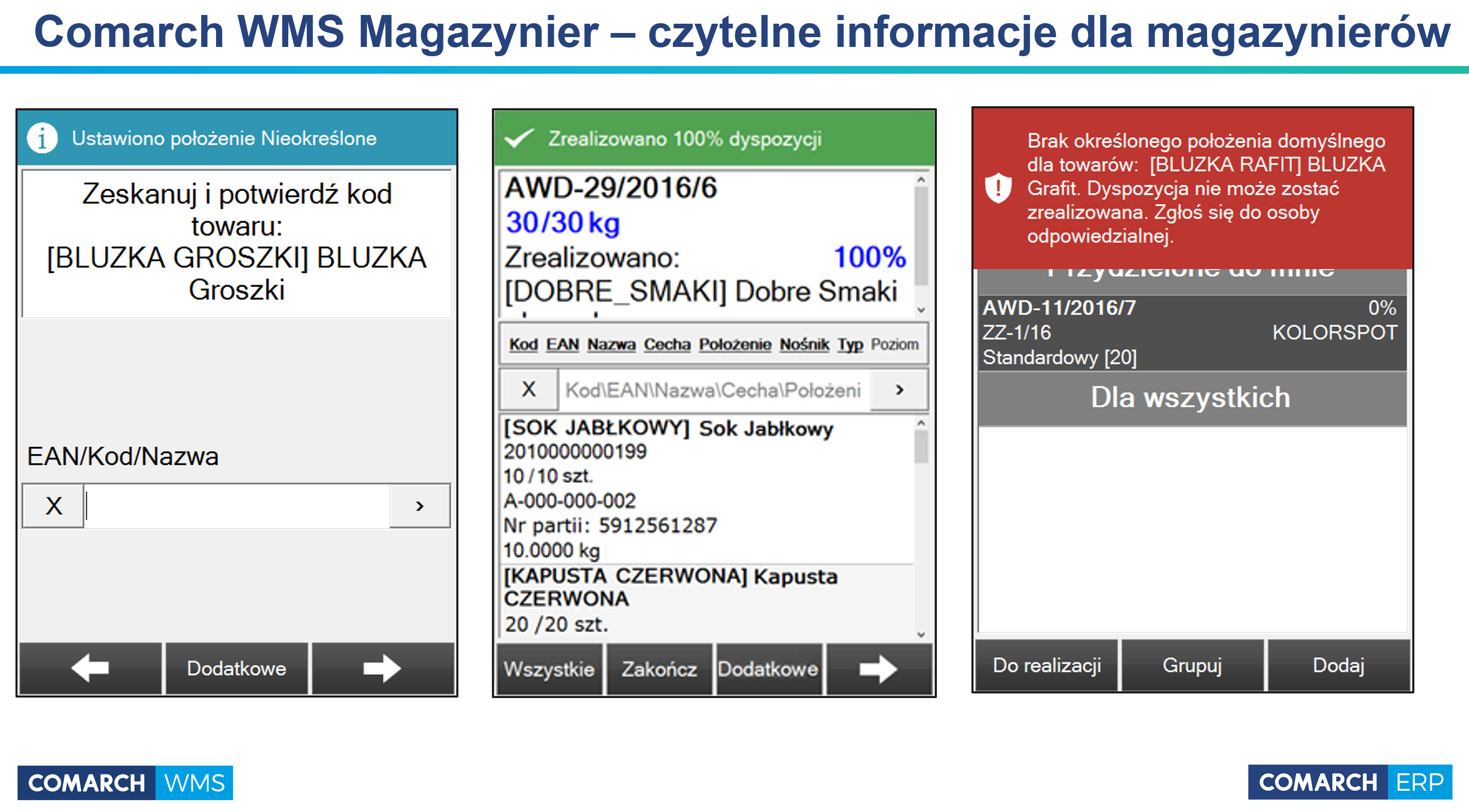Select the Cecha filter tab
The height and width of the screenshot is (812, 1469).
[667, 344]
